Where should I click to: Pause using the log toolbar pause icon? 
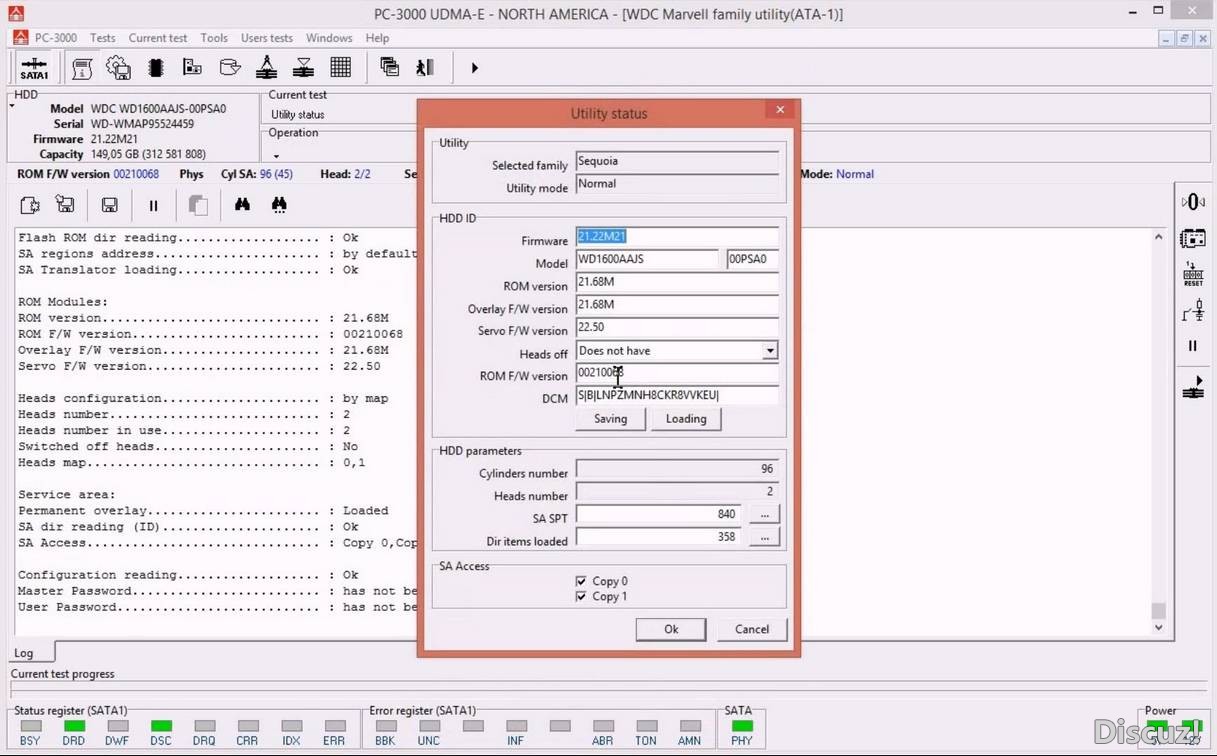(154, 205)
